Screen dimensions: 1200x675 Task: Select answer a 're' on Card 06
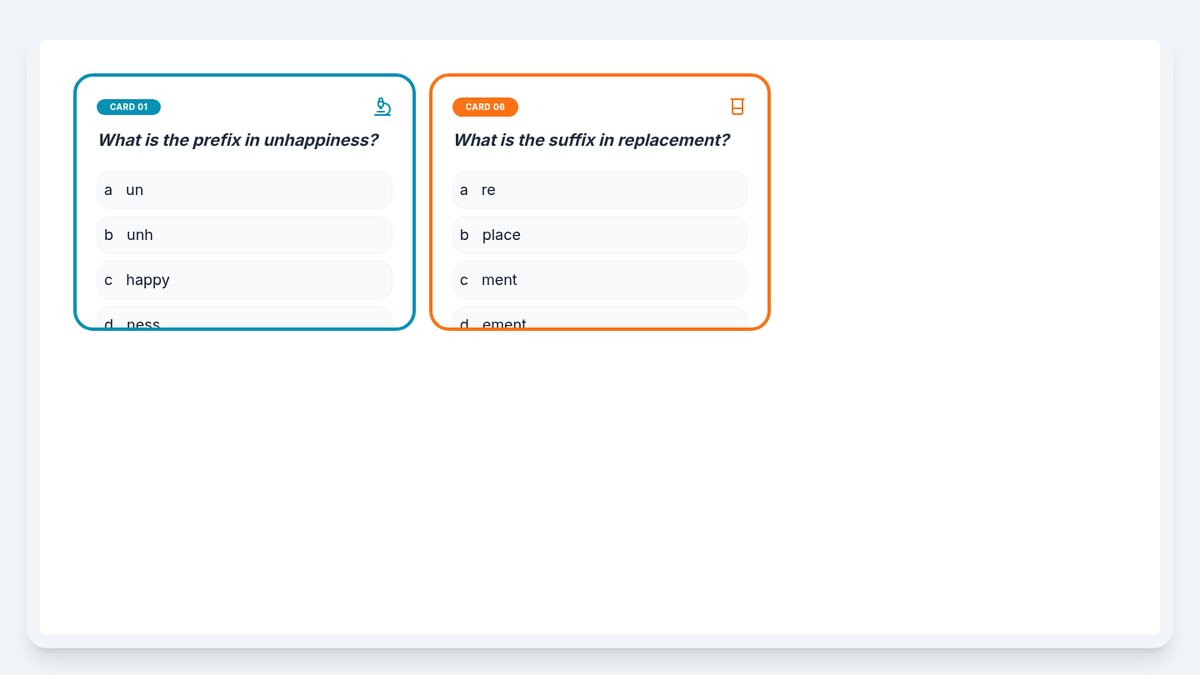pyautogui.click(x=600, y=190)
